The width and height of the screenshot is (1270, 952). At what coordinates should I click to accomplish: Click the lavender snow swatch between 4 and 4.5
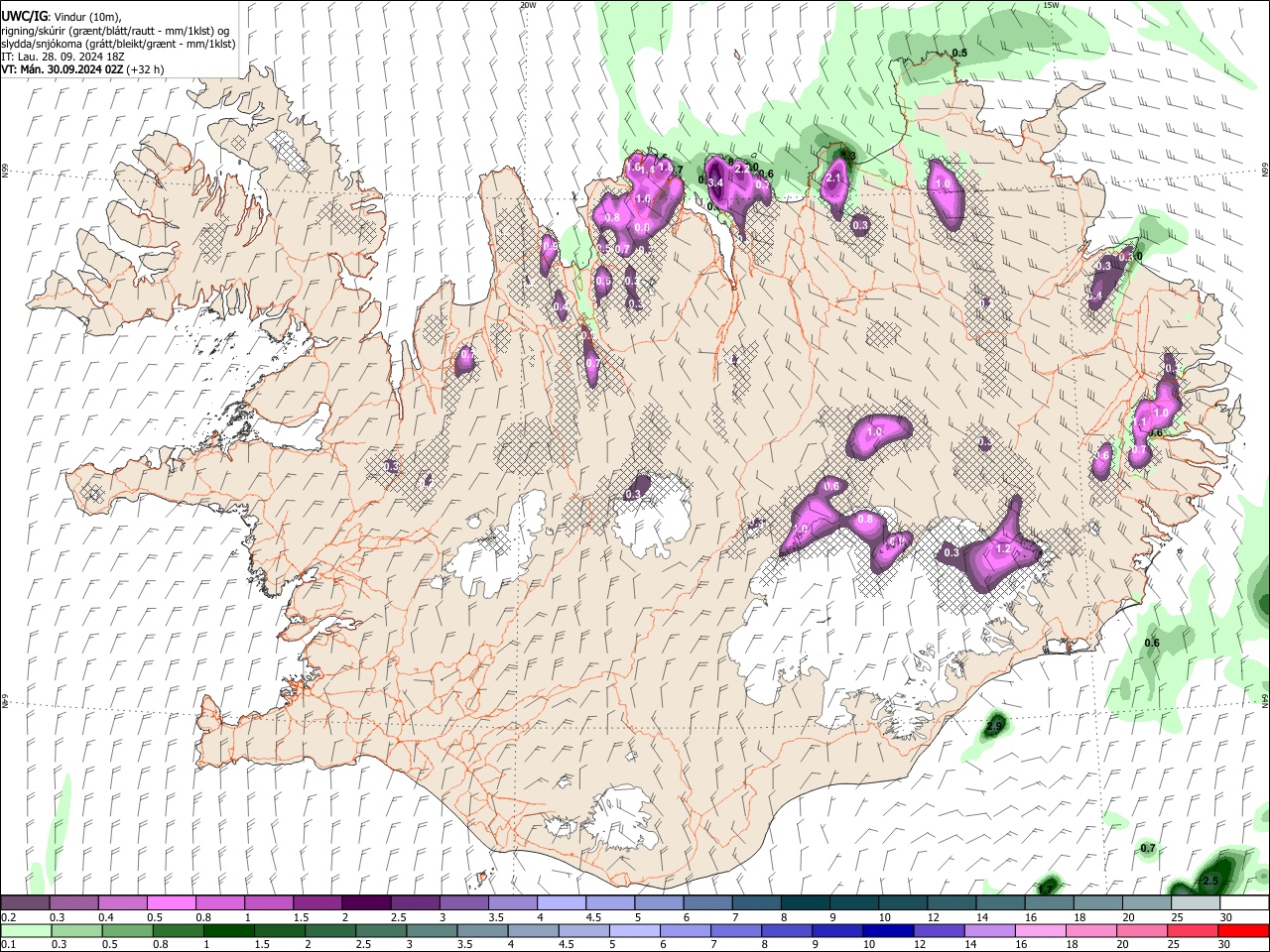click(562, 902)
